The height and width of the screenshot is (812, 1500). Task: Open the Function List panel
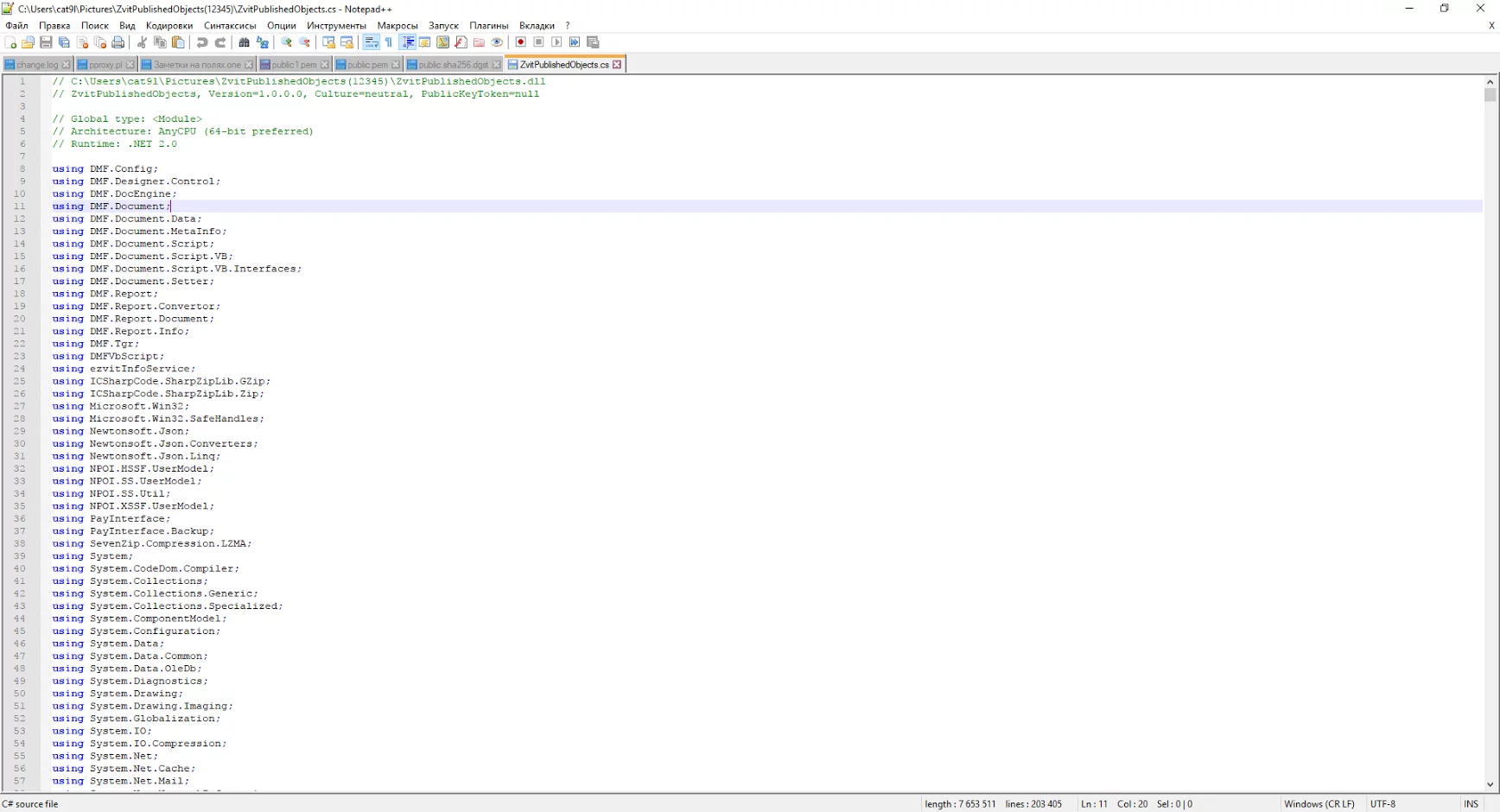(461, 42)
